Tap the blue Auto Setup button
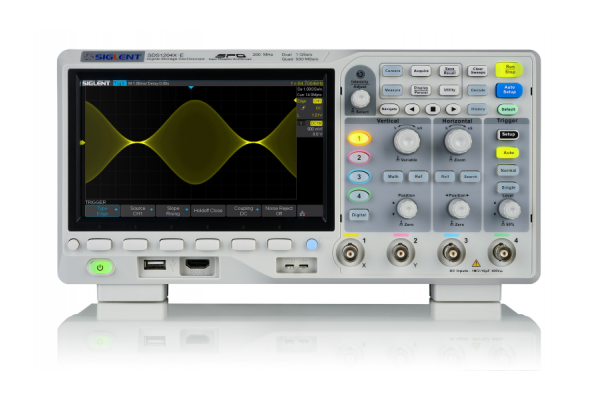Viewport: 600px width, 400px height. pyautogui.click(x=509, y=90)
